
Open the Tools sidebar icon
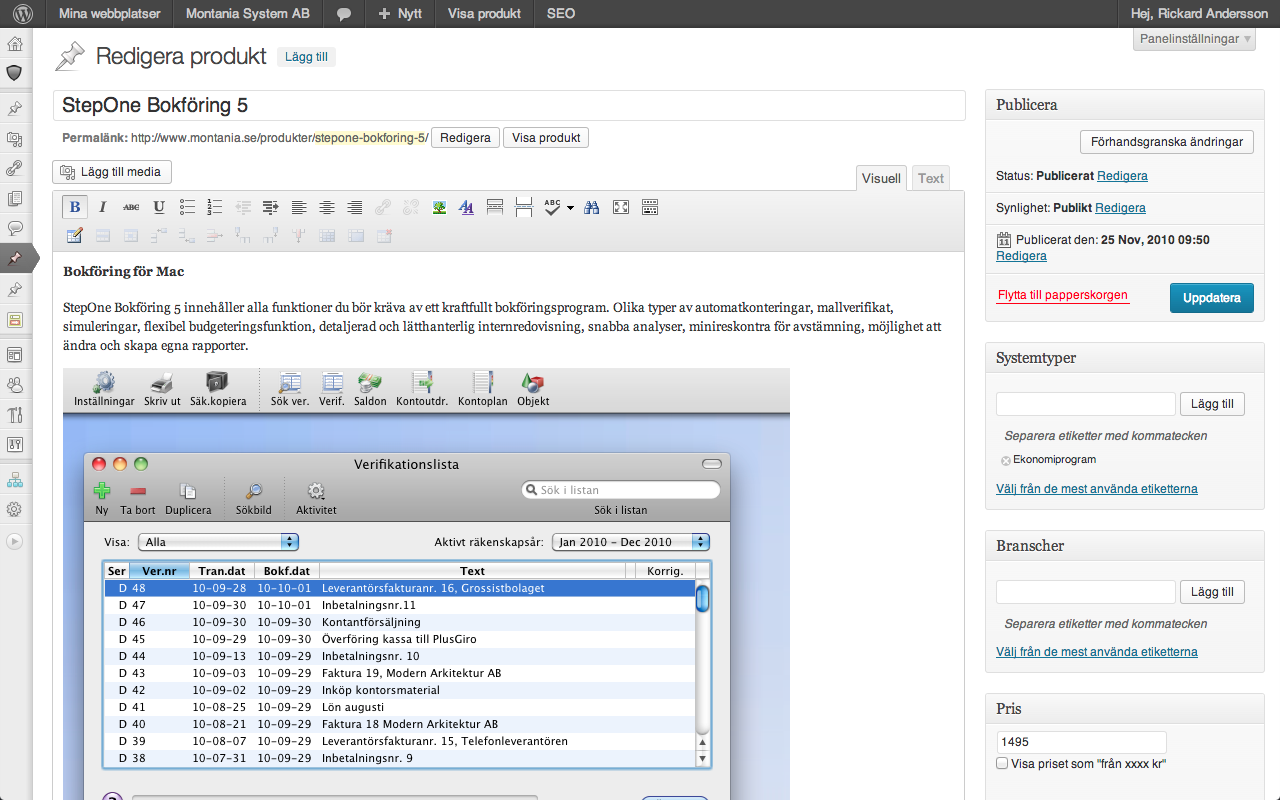coord(15,414)
